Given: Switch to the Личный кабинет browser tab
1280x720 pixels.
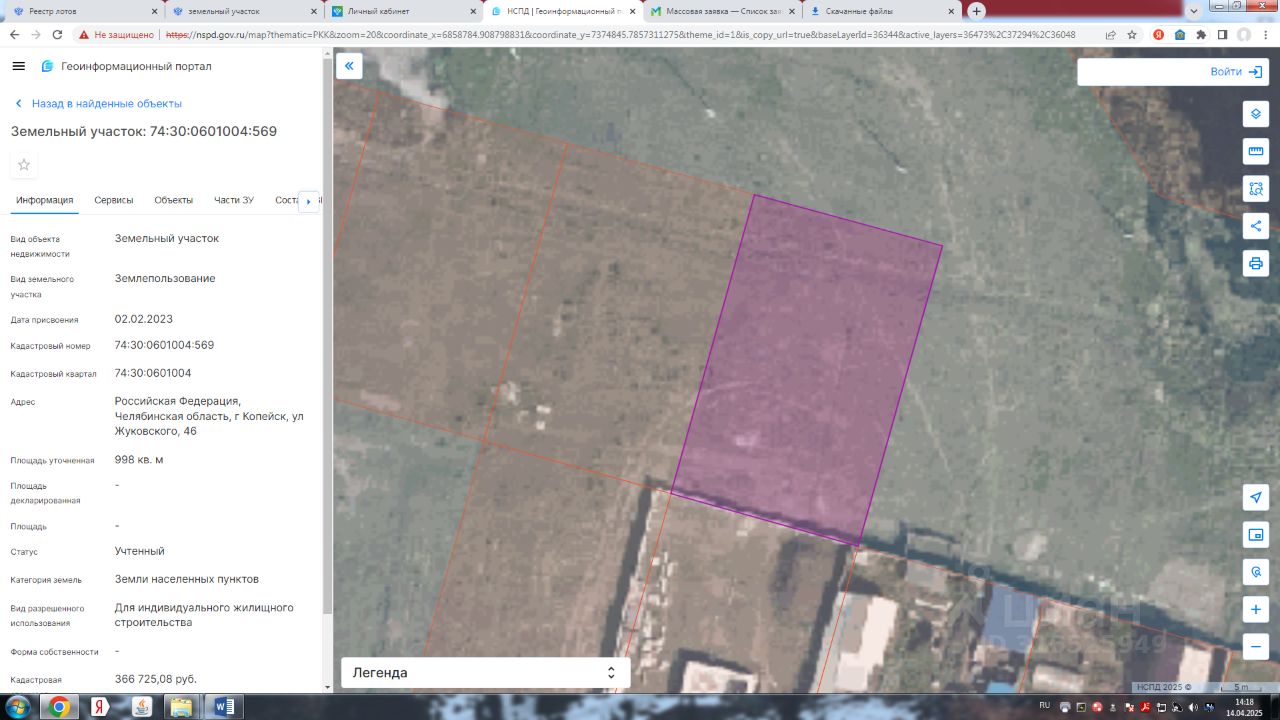Looking at the screenshot, I should pos(403,11).
